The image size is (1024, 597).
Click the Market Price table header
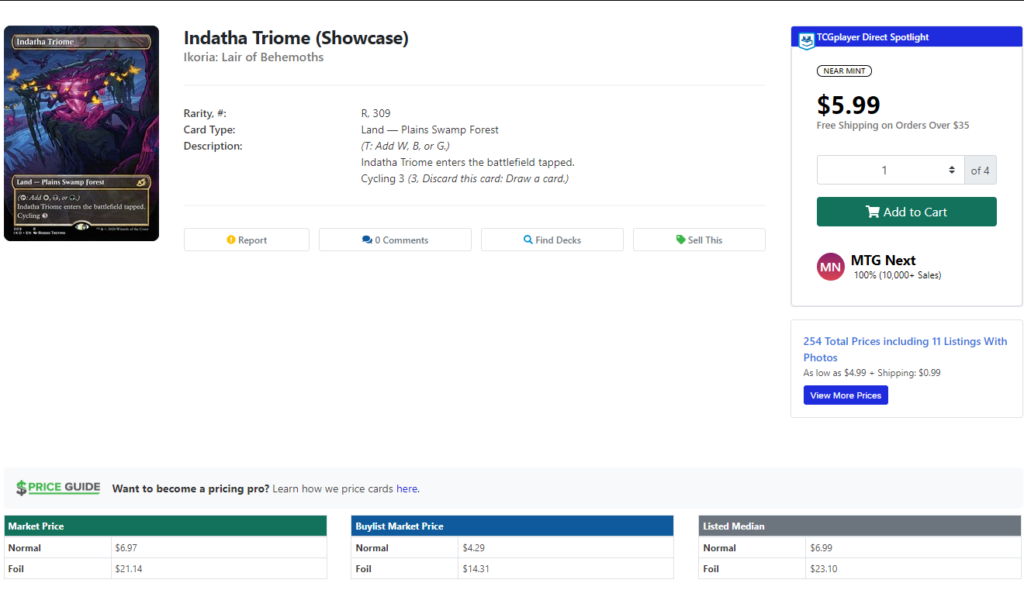click(165, 526)
